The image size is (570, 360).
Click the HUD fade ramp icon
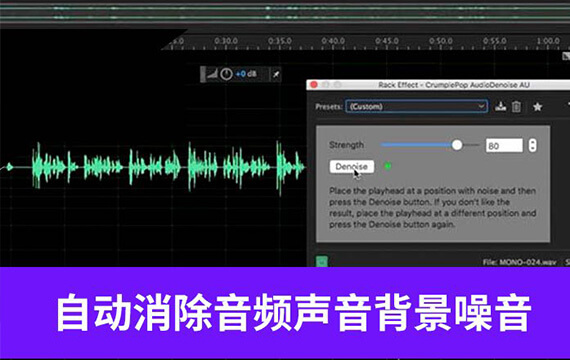click(212, 74)
